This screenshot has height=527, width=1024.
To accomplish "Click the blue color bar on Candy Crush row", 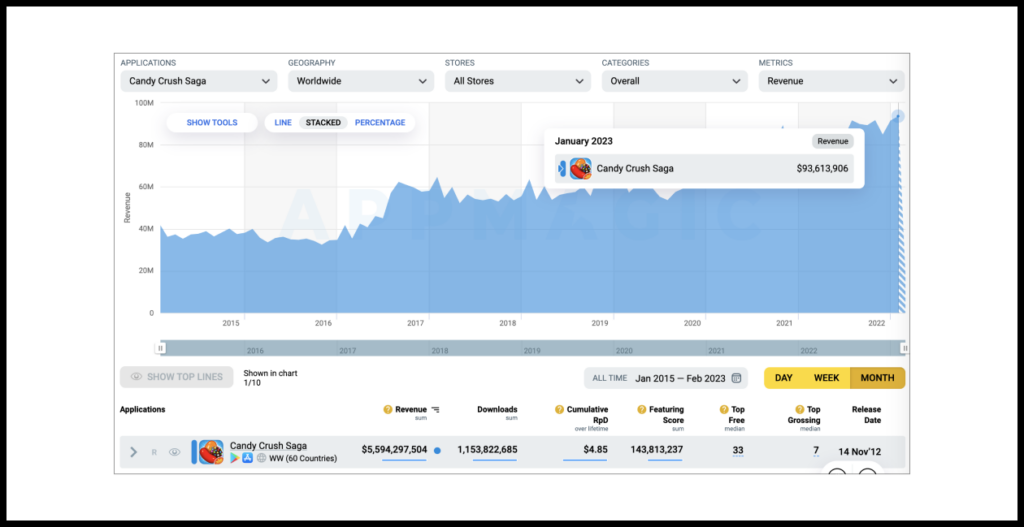I will tap(194, 452).
